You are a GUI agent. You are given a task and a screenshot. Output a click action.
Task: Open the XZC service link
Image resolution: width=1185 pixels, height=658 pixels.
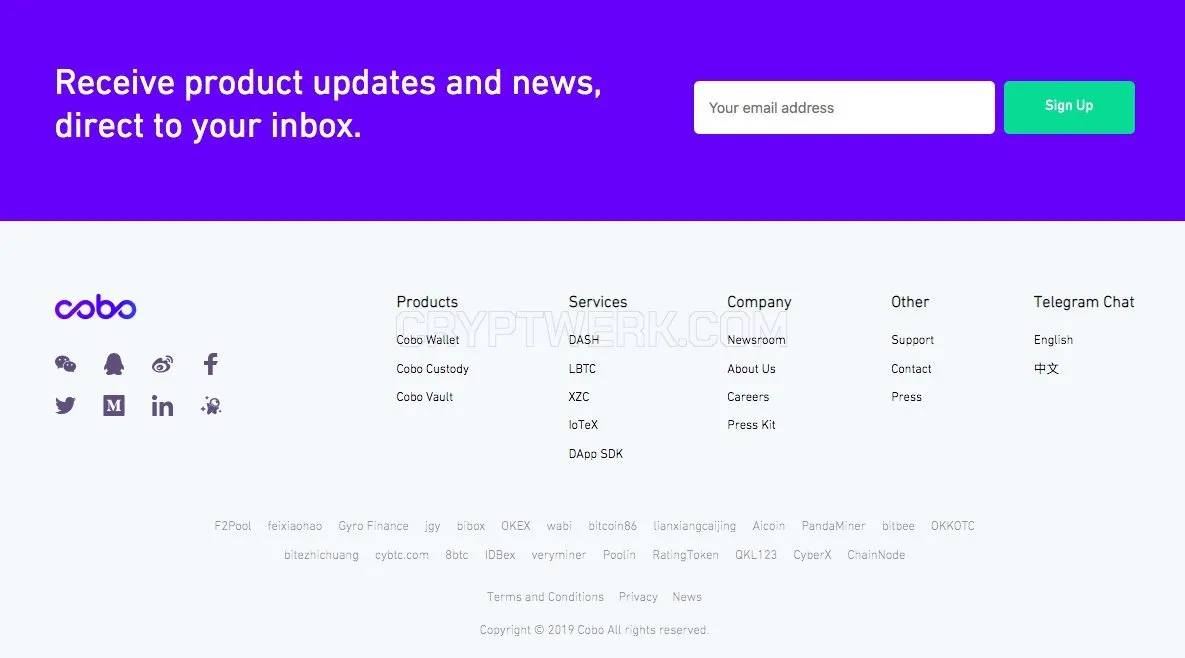pos(579,397)
